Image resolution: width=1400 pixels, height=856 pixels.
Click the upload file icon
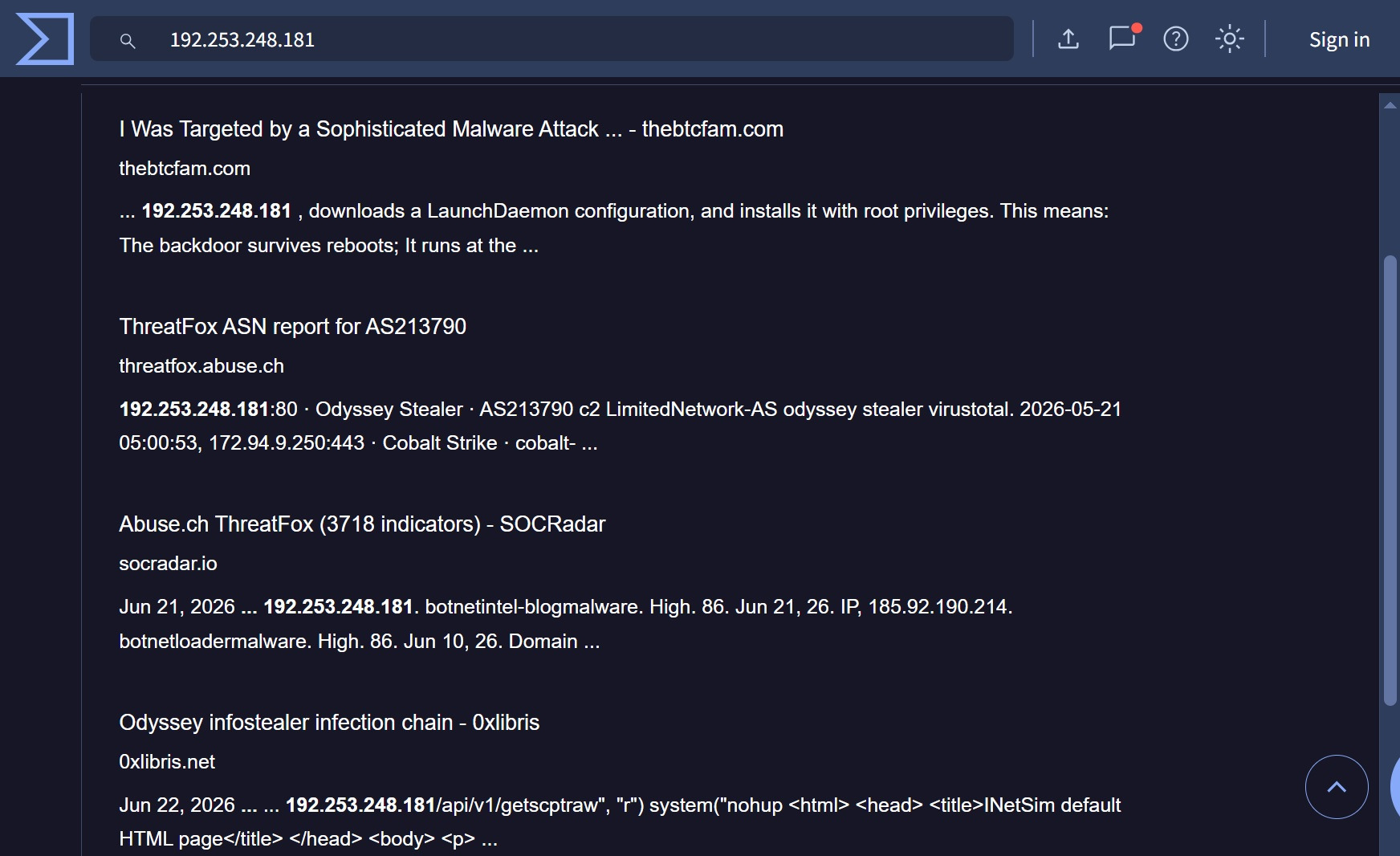pyautogui.click(x=1068, y=39)
